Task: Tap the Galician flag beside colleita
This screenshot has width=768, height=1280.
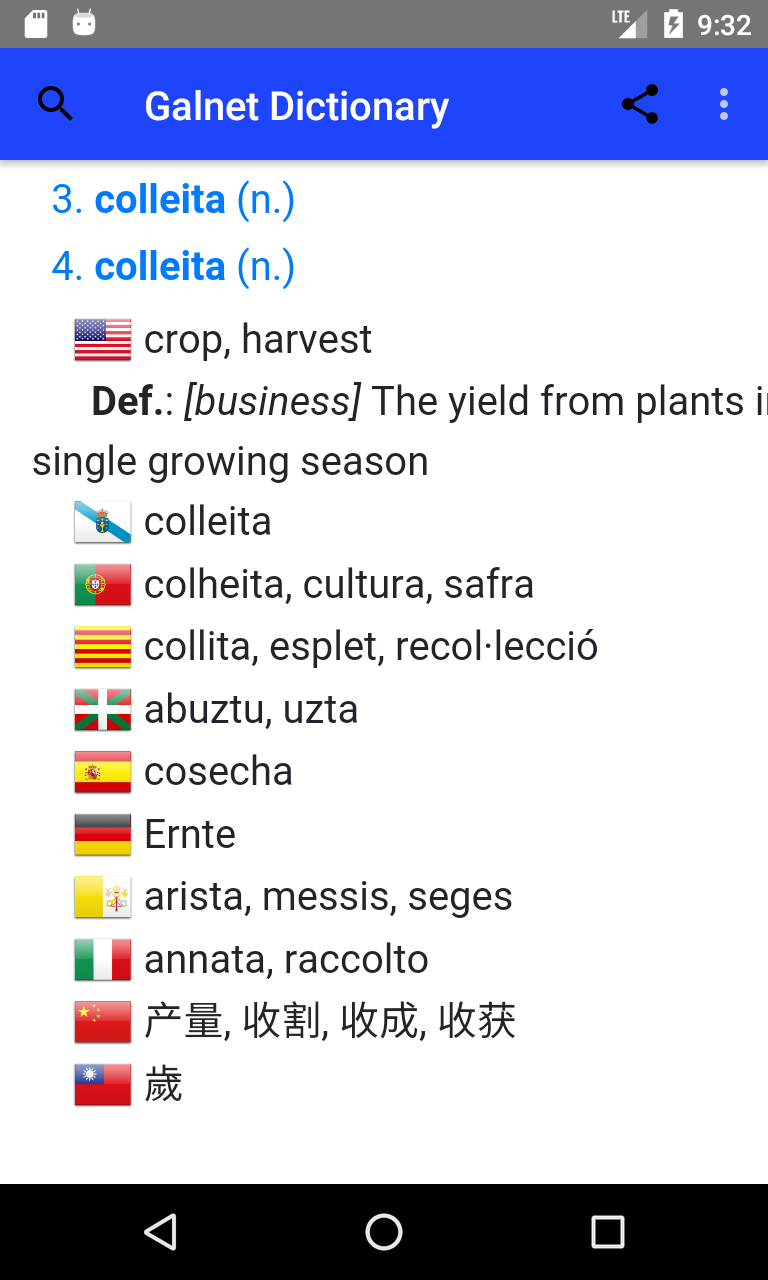Action: [x=103, y=522]
